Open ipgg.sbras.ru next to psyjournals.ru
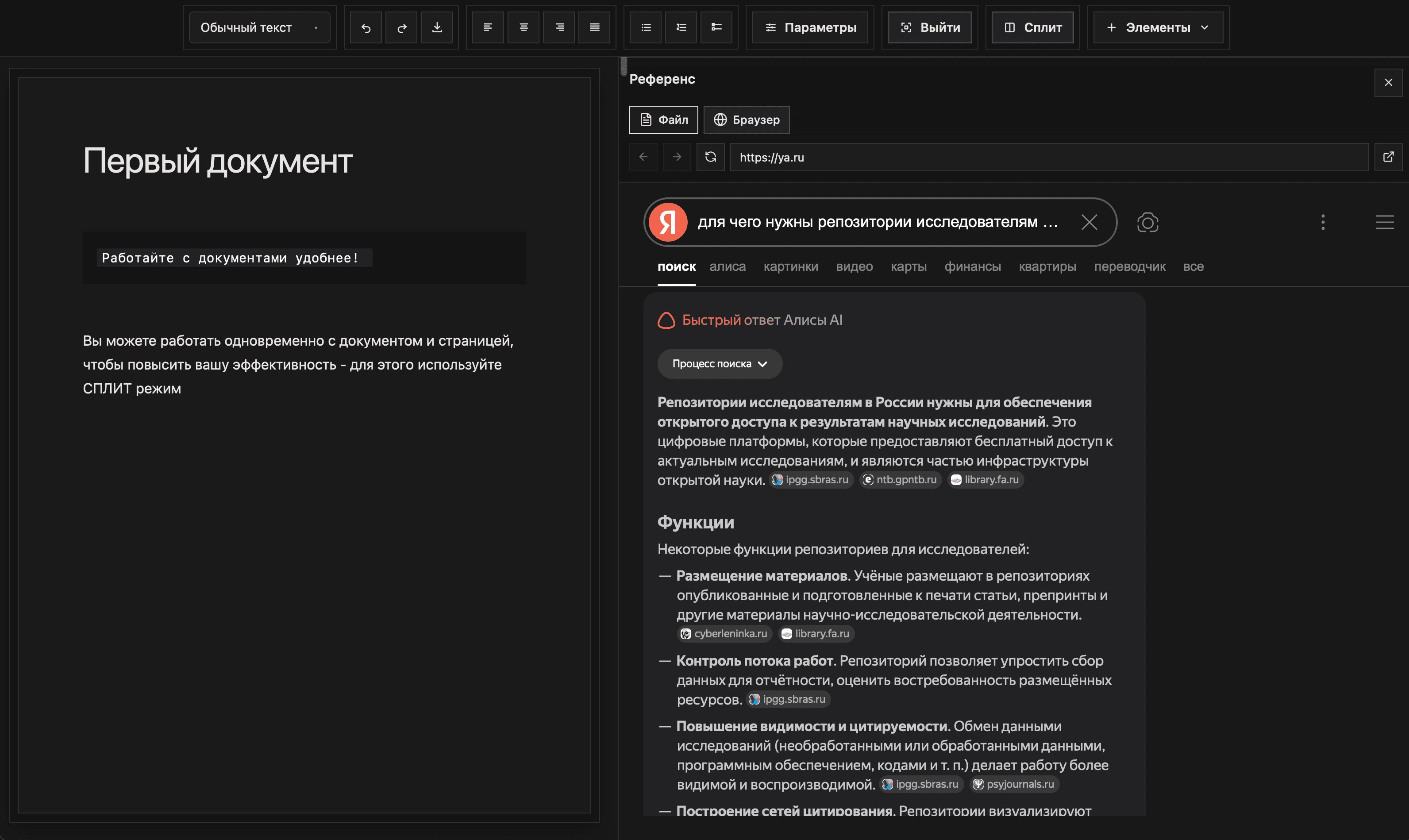The width and height of the screenshot is (1409, 840). pyautogui.click(x=921, y=784)
